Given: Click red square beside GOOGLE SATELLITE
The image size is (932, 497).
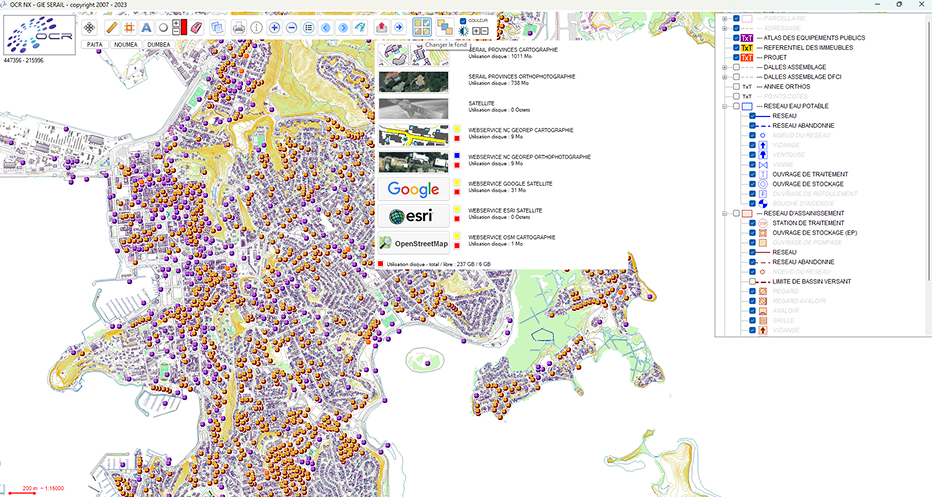Looking at the screenshot, I should (456, 192).
